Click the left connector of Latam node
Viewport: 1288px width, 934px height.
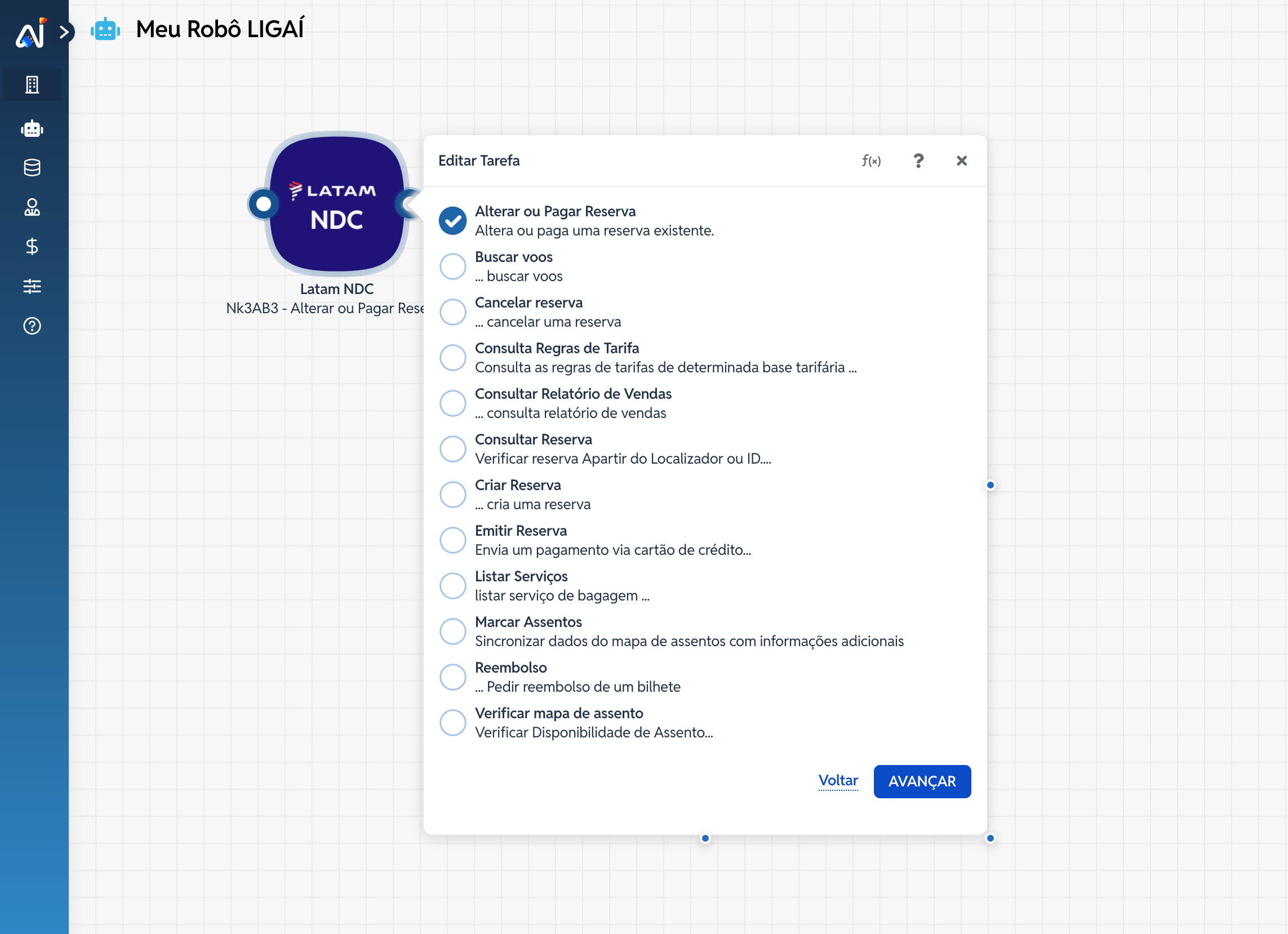[263, 204]
